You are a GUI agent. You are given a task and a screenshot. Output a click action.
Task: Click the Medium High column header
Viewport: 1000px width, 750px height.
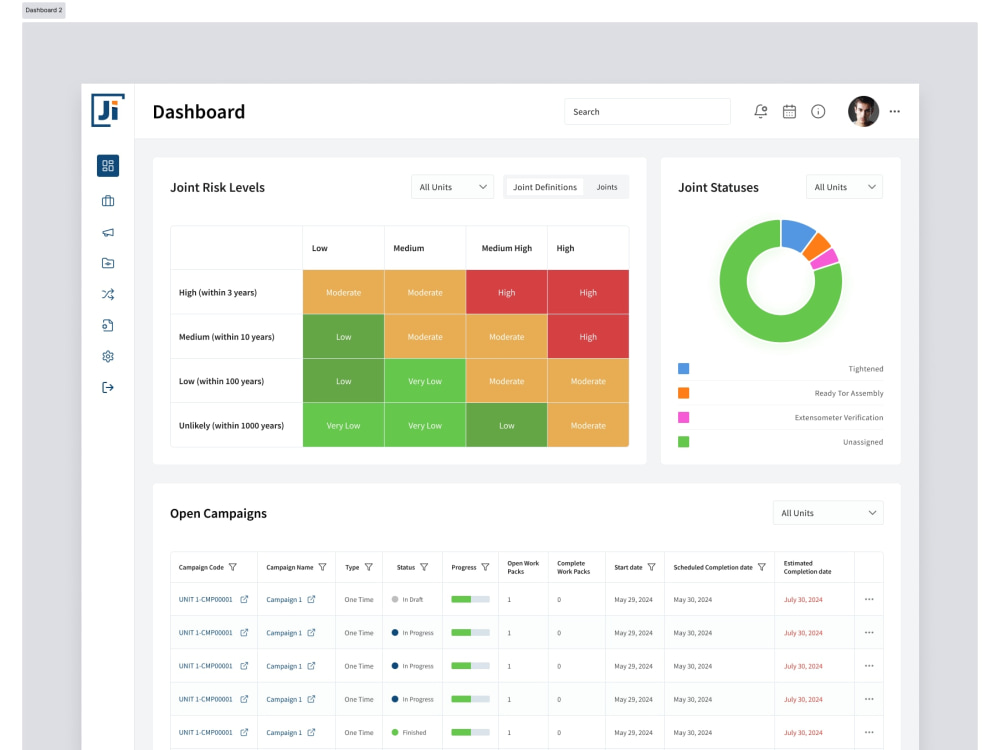tap(506, 248)
